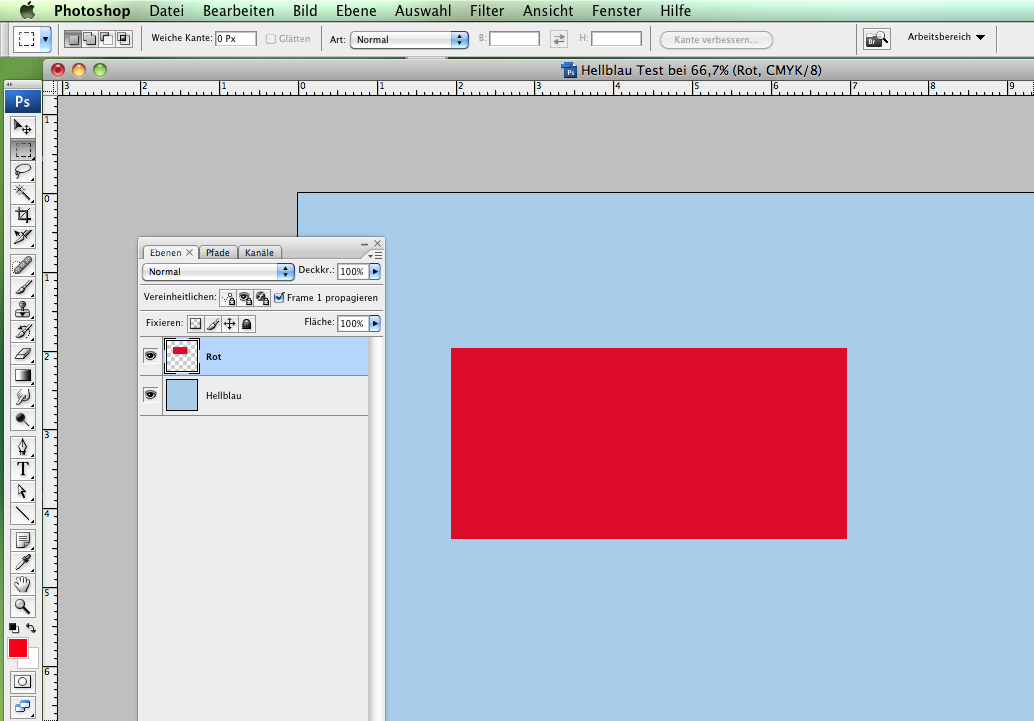Image resolution: width=1034 pixels, height=721 pixels.
Task: Hide the Rot layer via eye icon
Action: [150, 356]
